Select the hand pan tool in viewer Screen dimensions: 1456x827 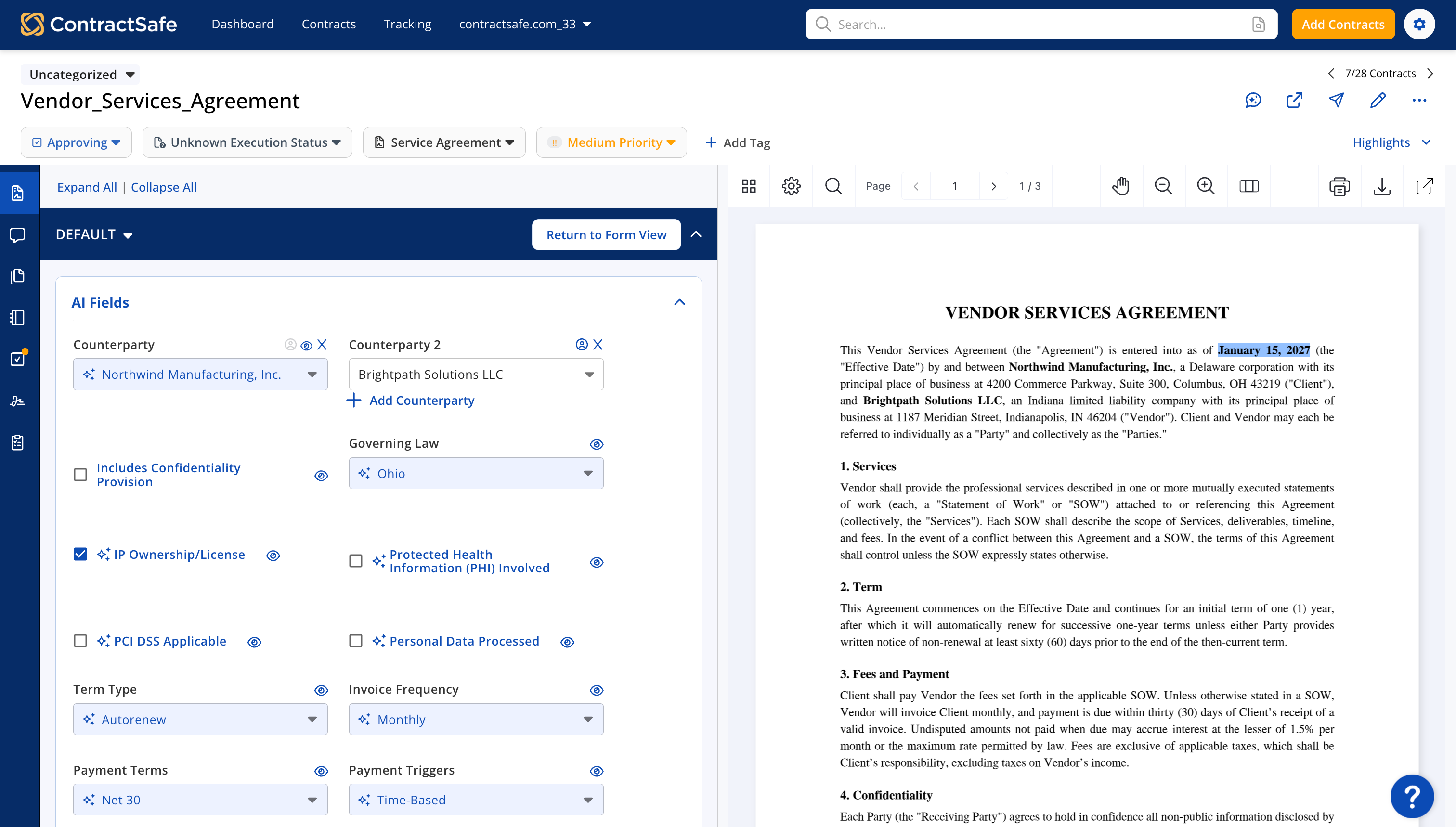point(1120,186)
